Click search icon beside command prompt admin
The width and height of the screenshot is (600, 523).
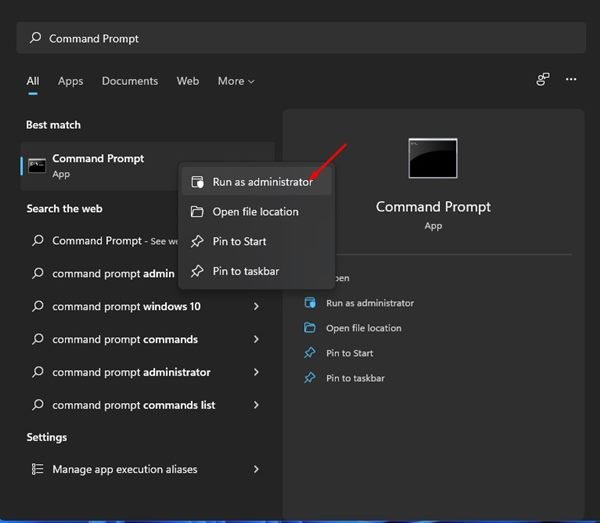[x=38, y=273]
